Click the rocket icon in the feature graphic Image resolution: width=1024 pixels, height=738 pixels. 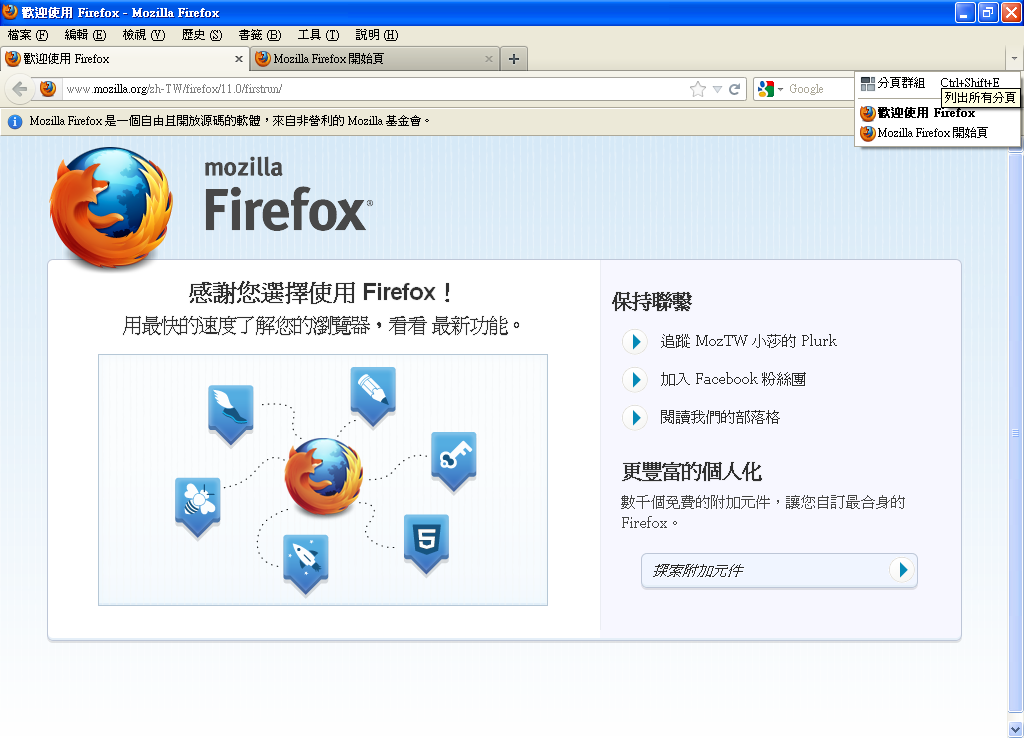(306, 565)
